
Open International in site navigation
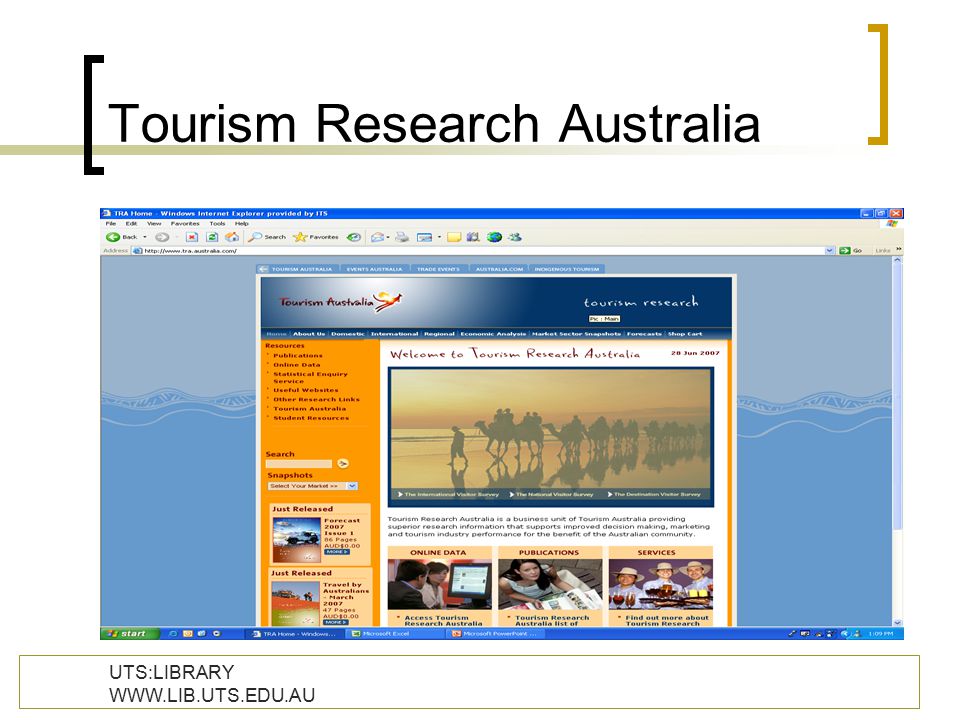[394, 334]
